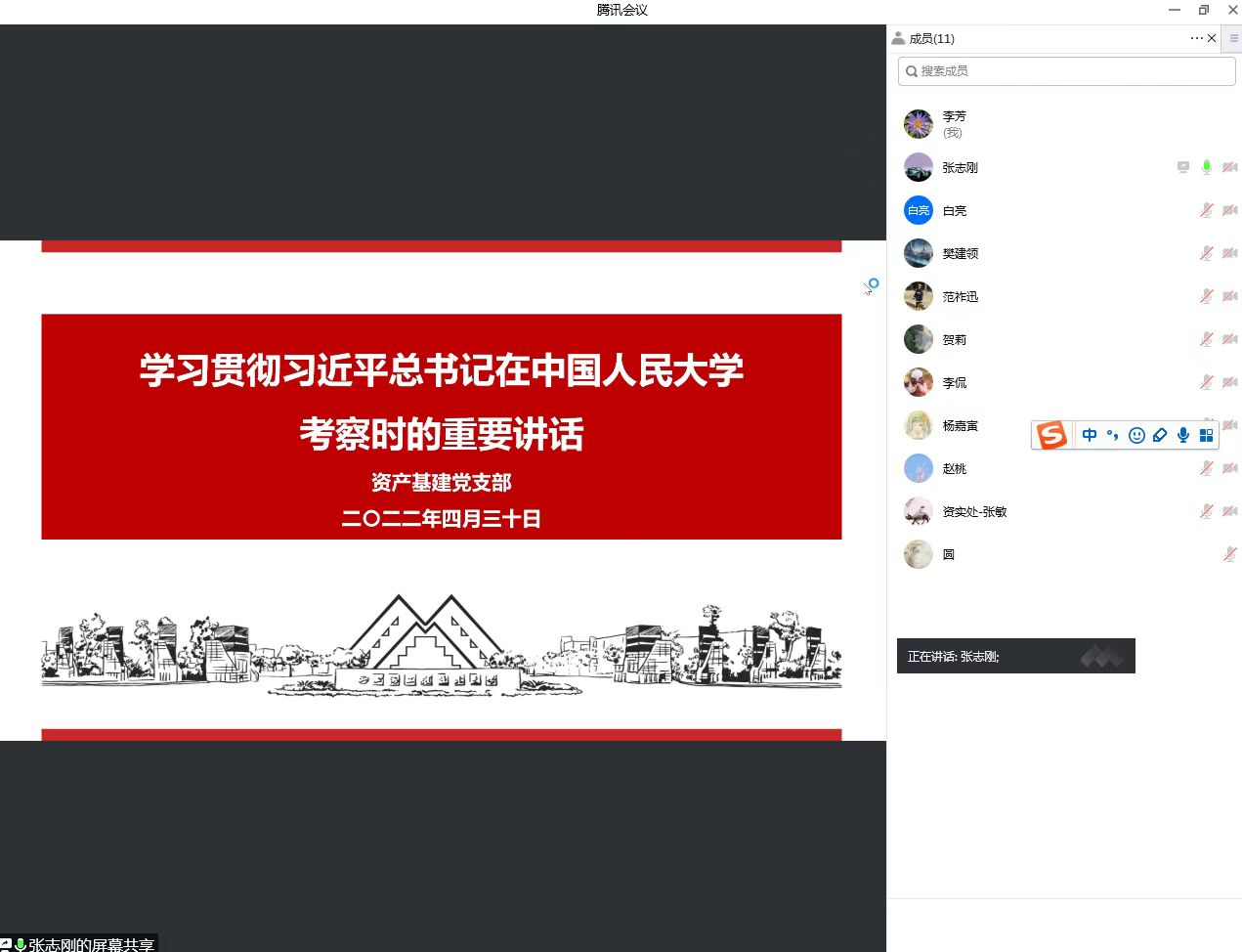Screen dimensions: 1242x952
Task: Click 张志刚's screen sharing indicator icon
Action: point(1183,167)
